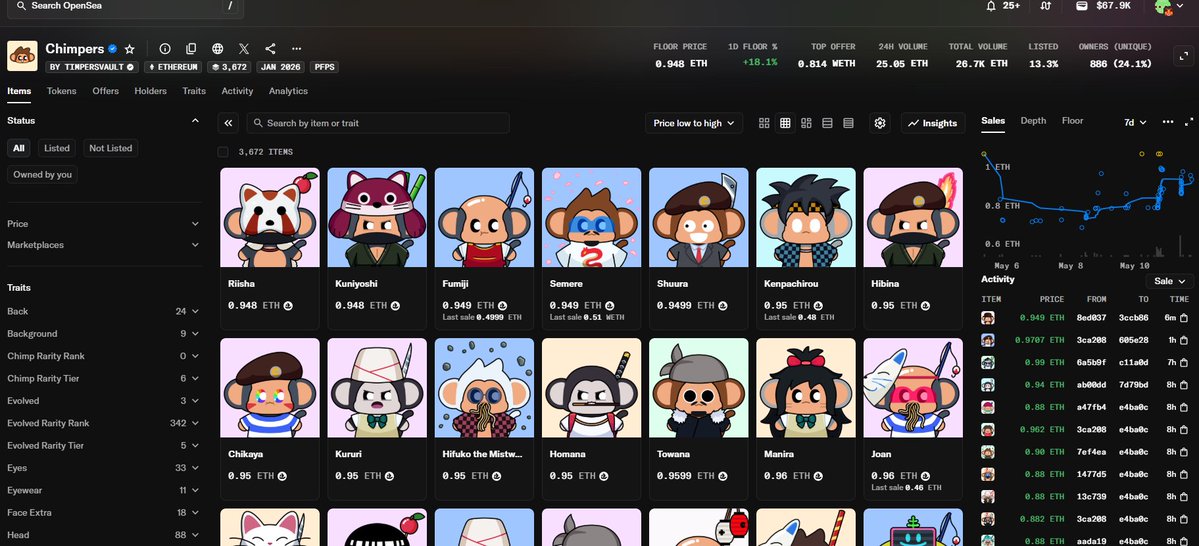
Task: Open collection website globe icon
Action: point(218,49)
